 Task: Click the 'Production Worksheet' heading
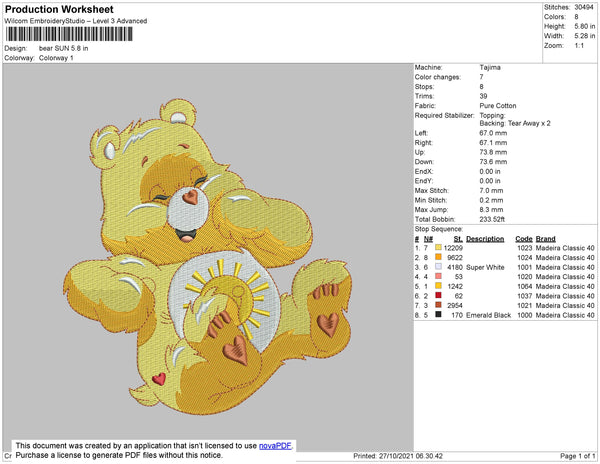coord(59,10)
